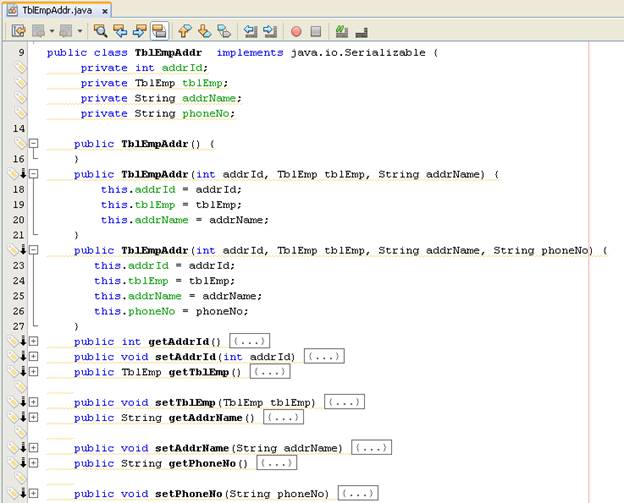Viewport: 624px width, 503px height.
Task: Click Shift Line Left icon
Action: coord(250,31)
